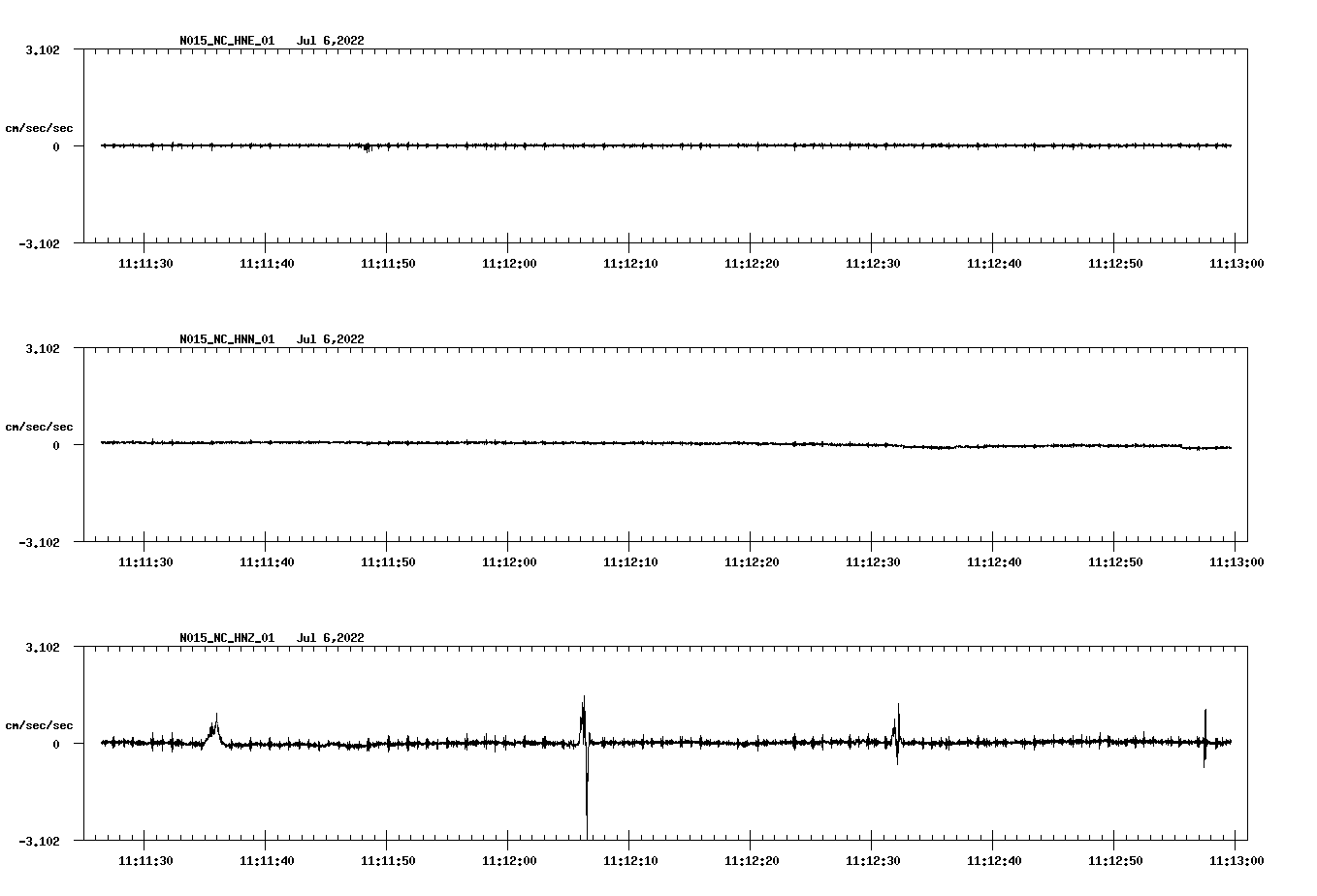Click the Jul 6,2022 date on HNZ plot

(x=331, y=638)
